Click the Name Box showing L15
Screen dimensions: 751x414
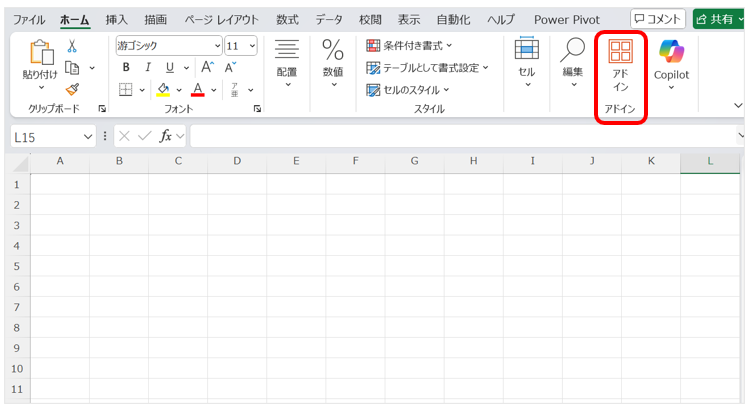coord(46,138)
